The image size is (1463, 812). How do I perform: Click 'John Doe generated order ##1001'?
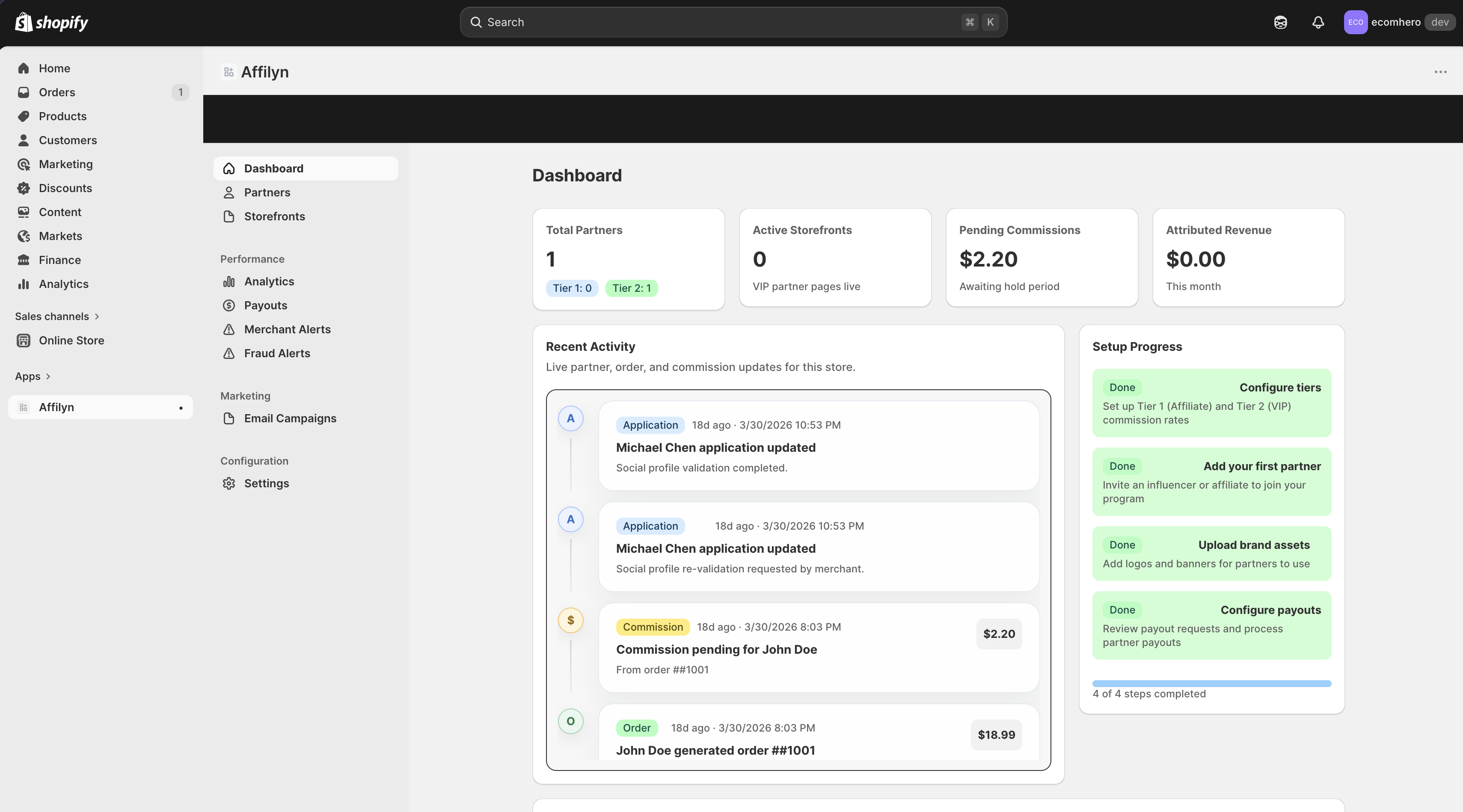tap(715, 751)
